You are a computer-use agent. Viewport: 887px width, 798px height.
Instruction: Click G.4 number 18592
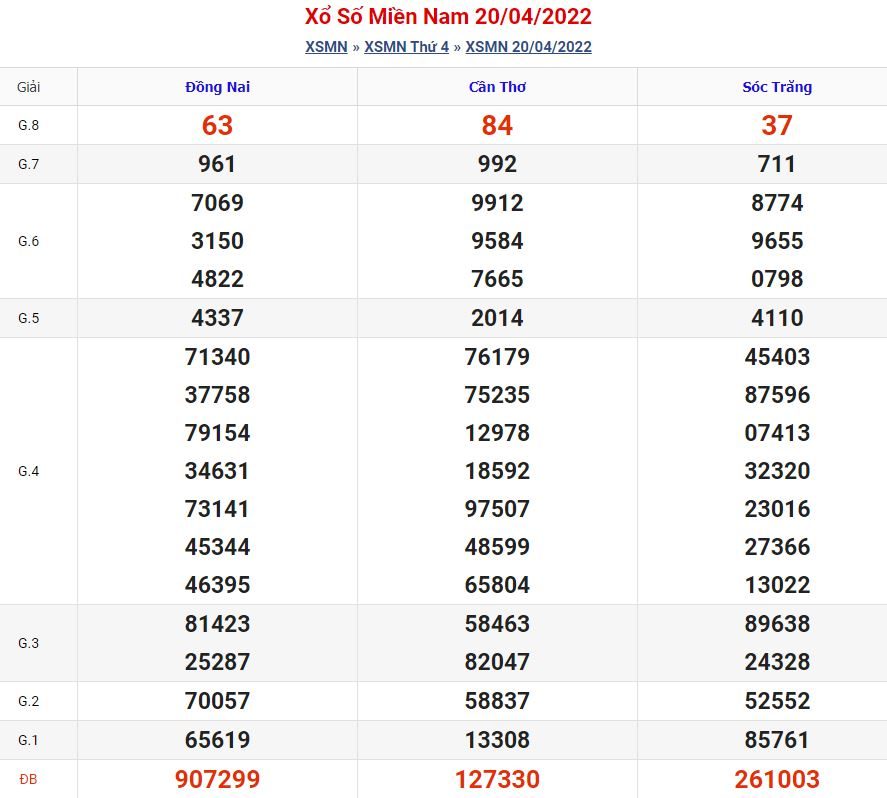pyautogui.click(x=497, y=471)
